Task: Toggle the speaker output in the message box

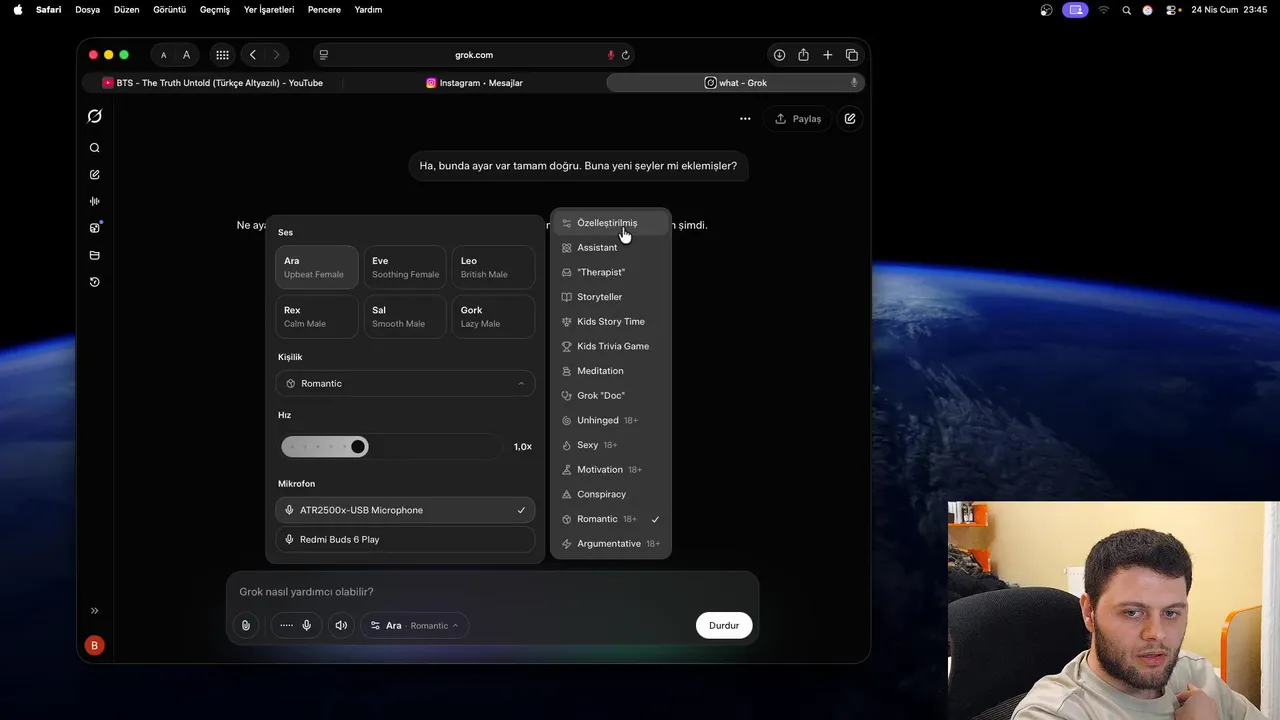Action: (x=341, y=625)
